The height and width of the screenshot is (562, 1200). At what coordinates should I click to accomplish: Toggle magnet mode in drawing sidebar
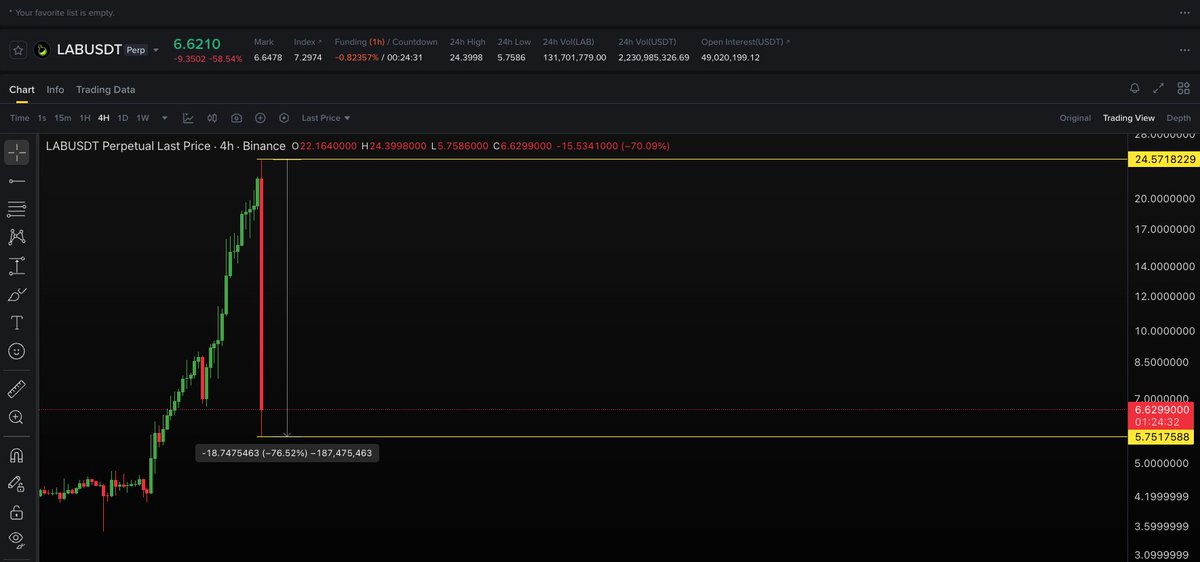tap(16, 455)
